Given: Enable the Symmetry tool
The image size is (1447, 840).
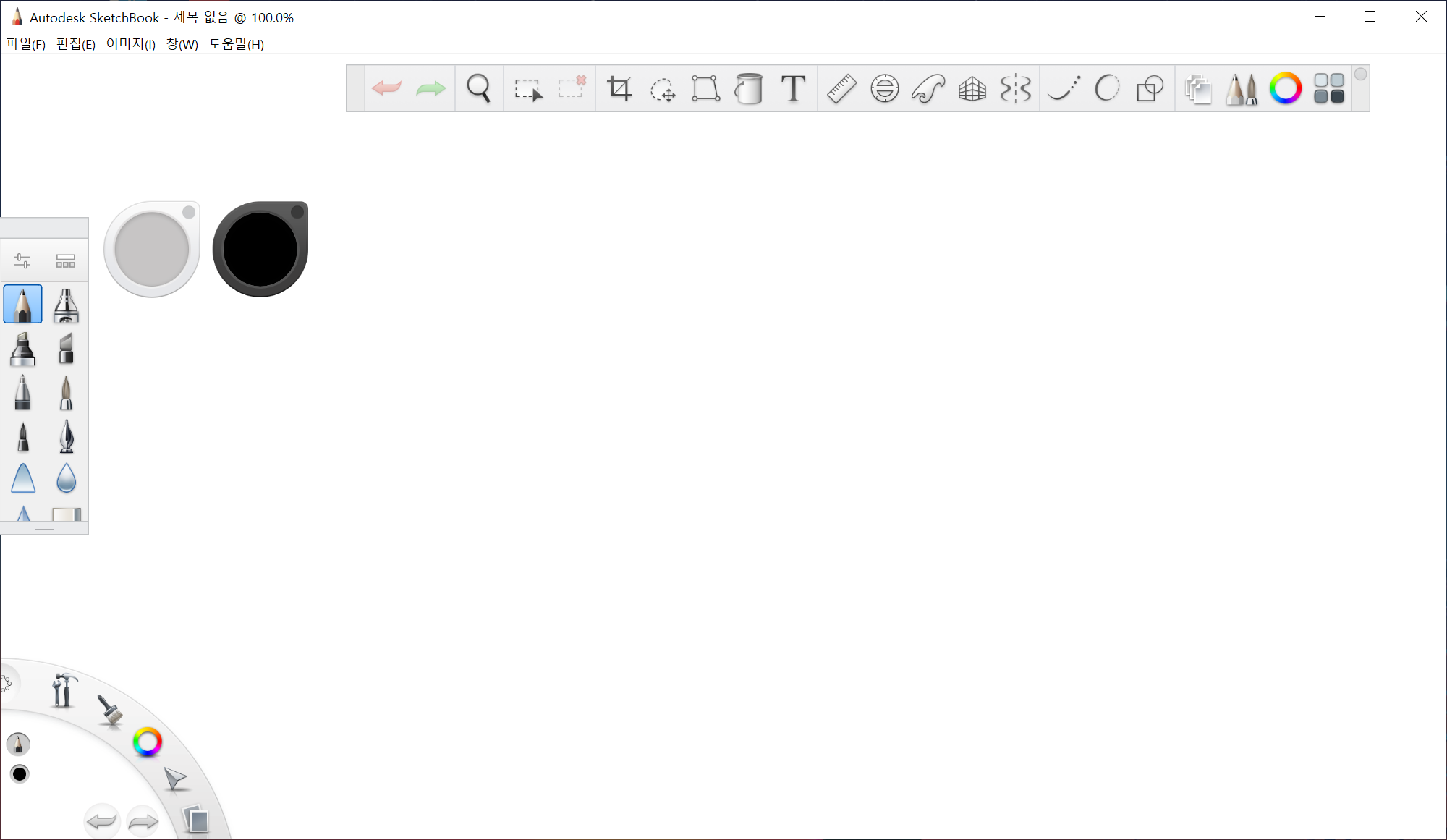Looking at the screenshot, I should click(x=1015, y=89).
